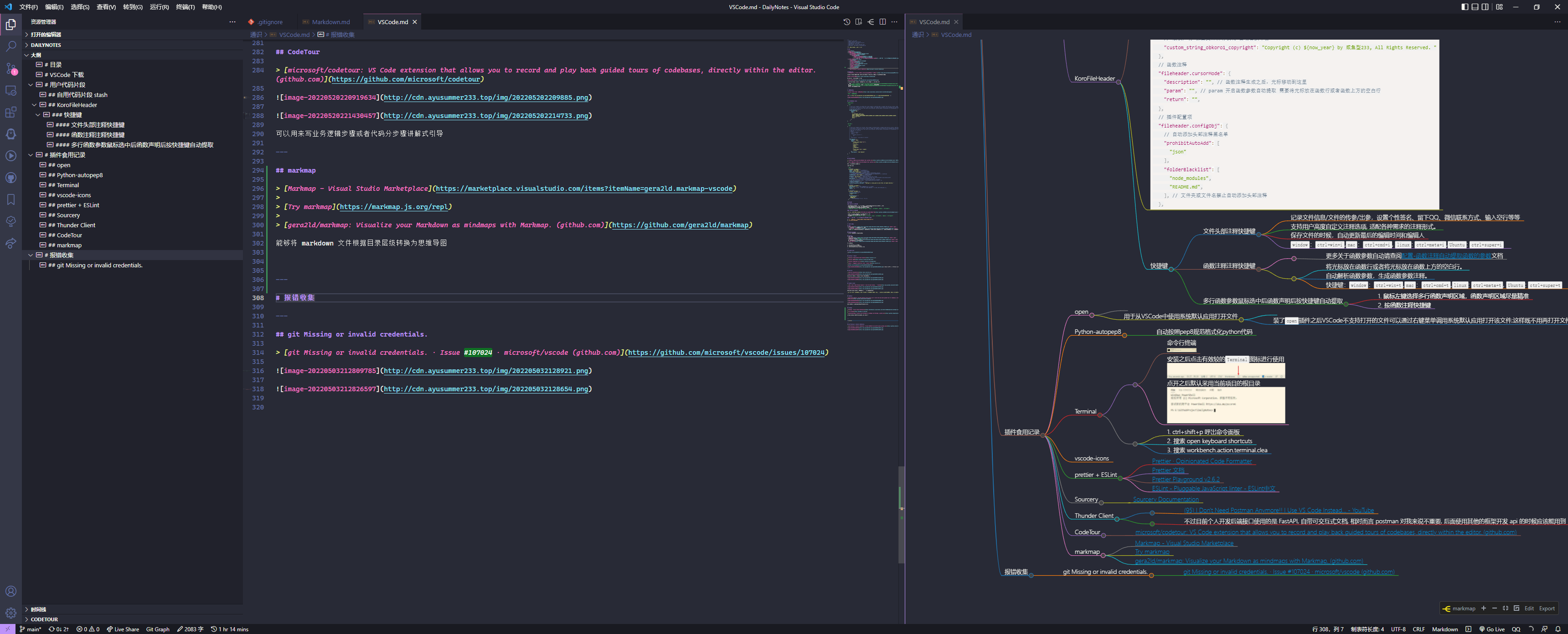
Task: Click Edit in the markmap toolbar
Action: [x=1529, y=608]
